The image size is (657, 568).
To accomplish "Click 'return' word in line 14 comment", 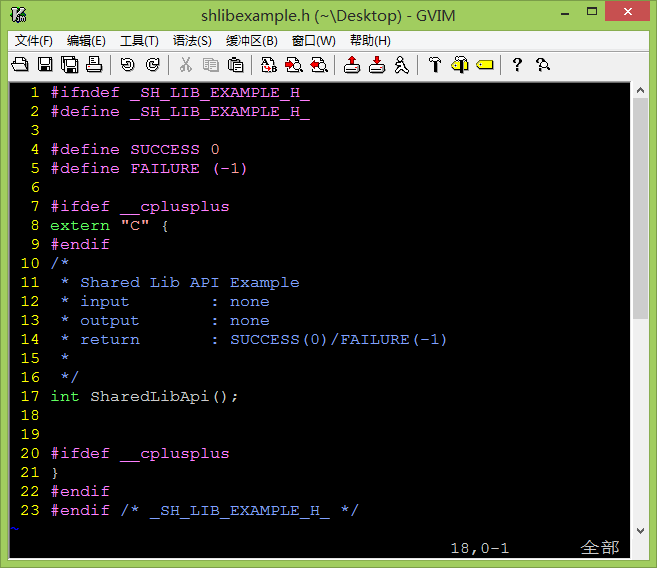I will click(x=110, y=340).
